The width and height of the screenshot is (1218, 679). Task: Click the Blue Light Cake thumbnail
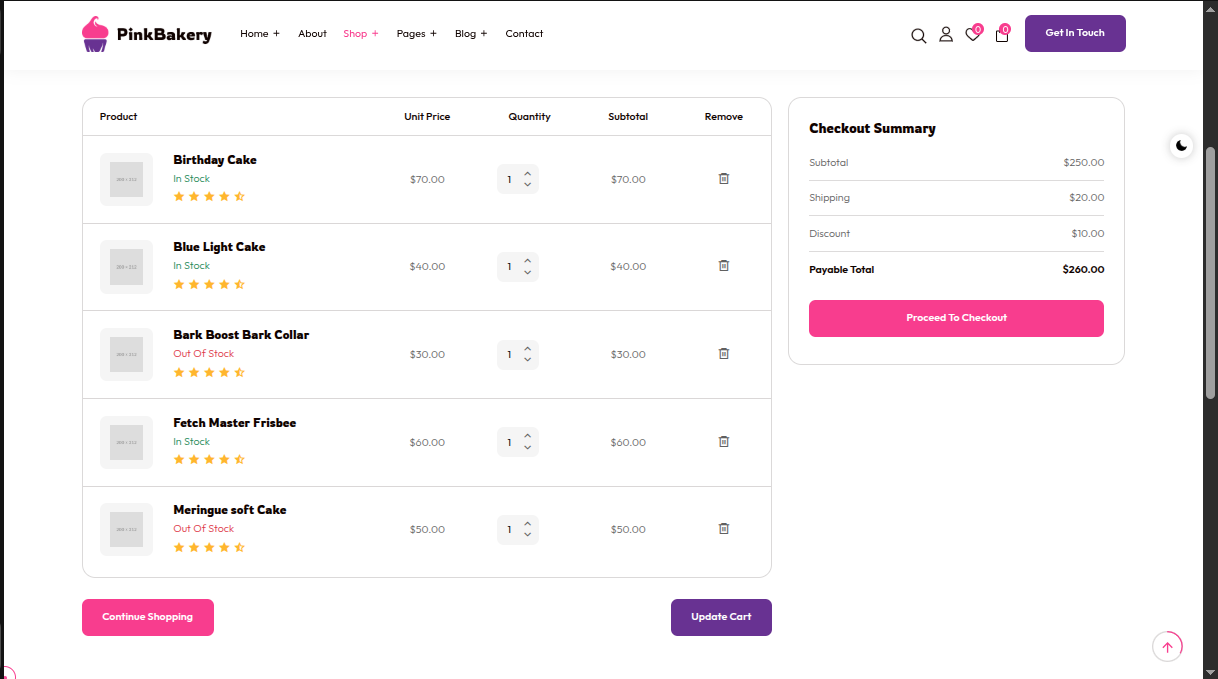pos(126,267)
